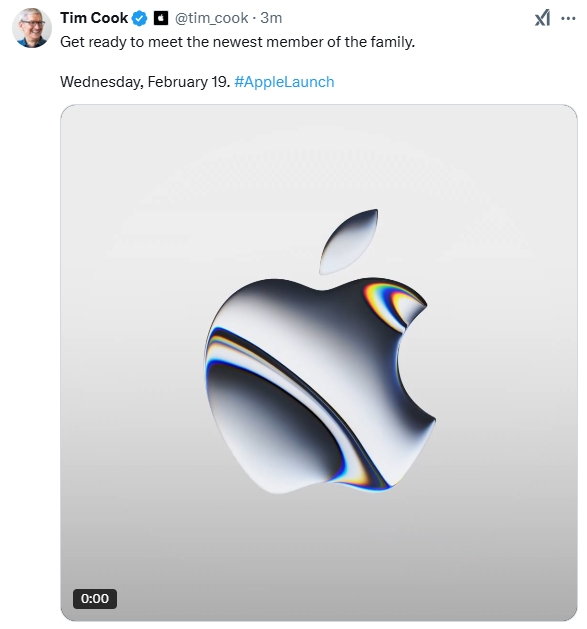Click the 0:00 video duration badge
This screenshot has width=587, height=629.
[x=95, y=599]
